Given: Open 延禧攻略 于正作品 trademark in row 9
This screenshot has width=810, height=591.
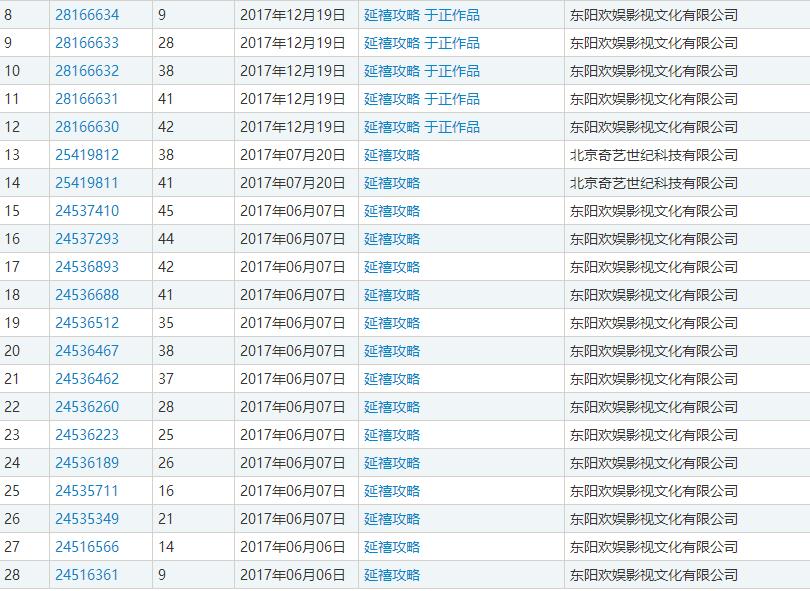Looking at the screenshot, I should [422, 43].
